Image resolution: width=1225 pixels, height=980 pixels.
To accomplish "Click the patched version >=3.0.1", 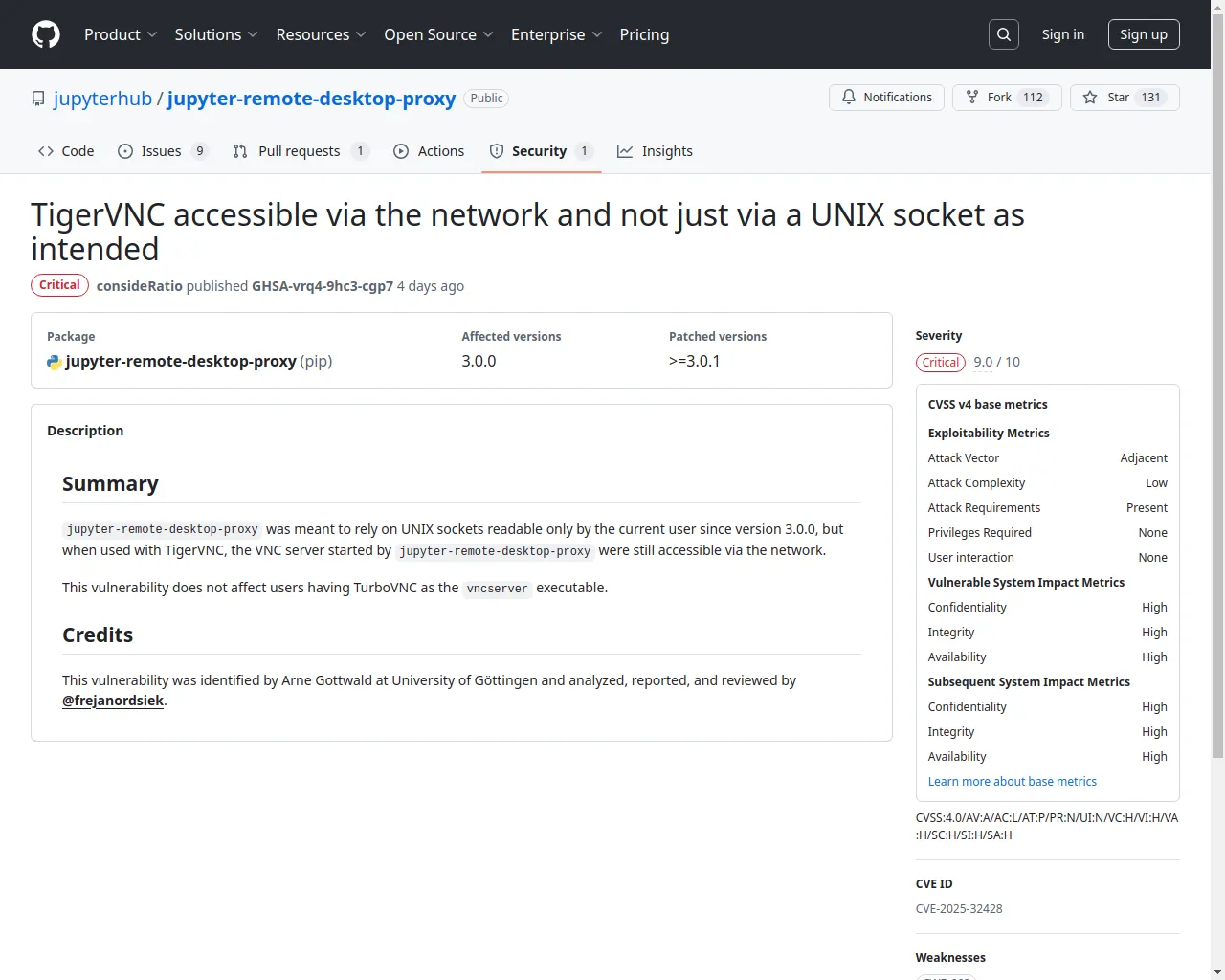I will tap(695, 362).
